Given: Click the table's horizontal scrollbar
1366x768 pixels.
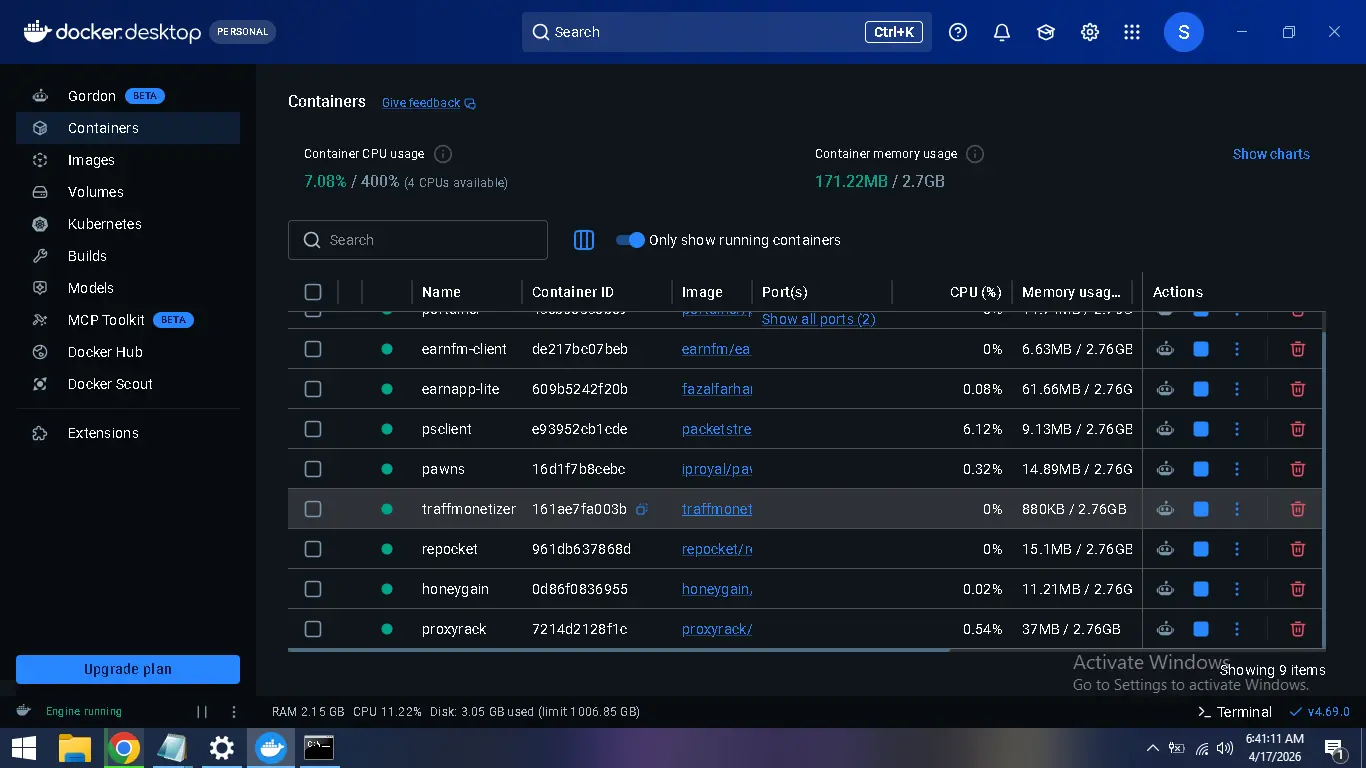Looking at the screenshot, I should (618, 650).
